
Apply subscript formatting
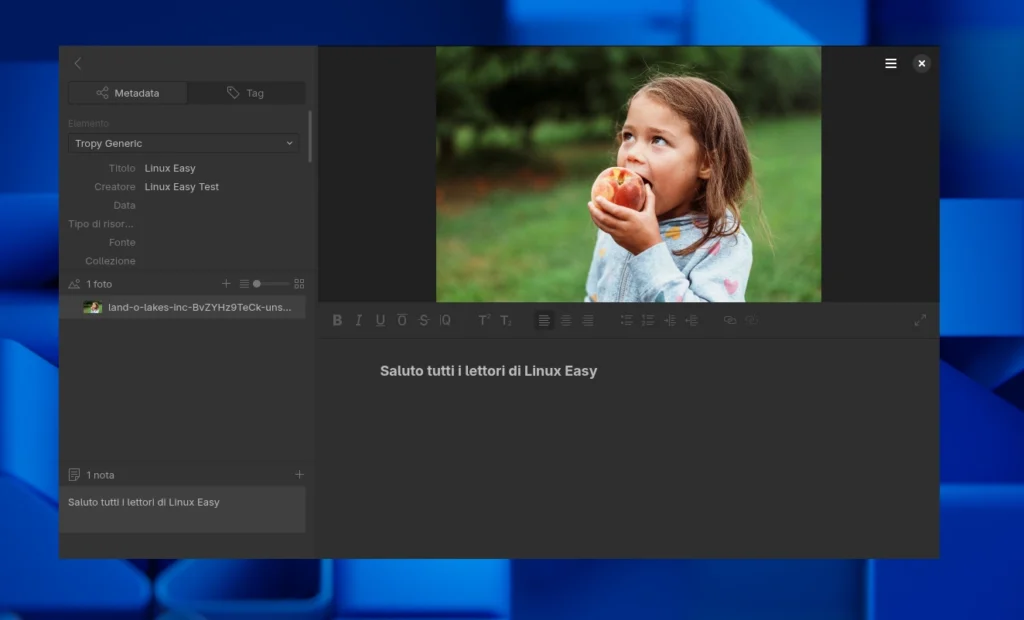(x=506, y=320)
